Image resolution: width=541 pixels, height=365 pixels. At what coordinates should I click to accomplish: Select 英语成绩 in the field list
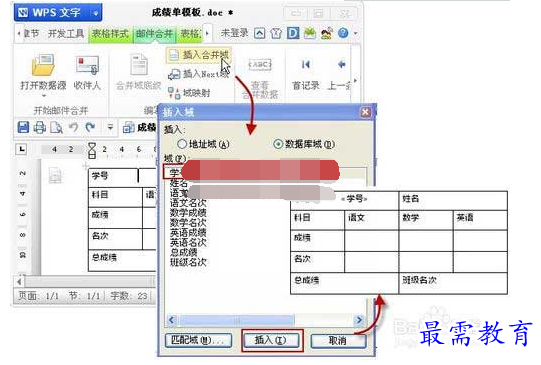click(188, 233)
